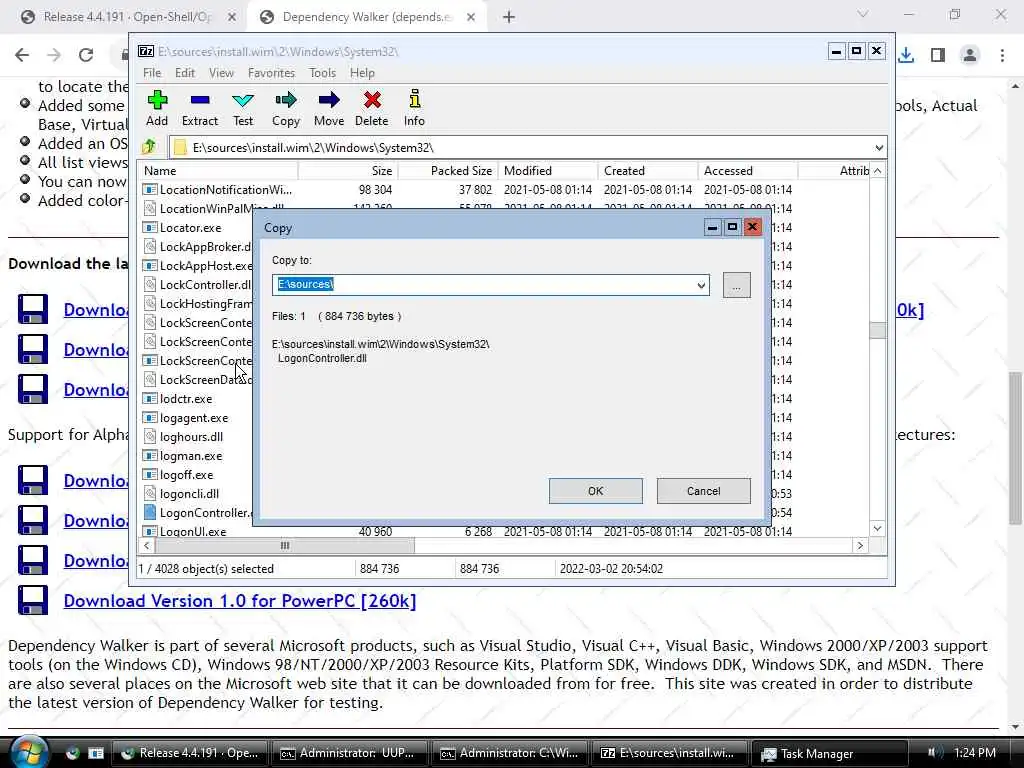Select loghours.dll in file list
The height and width of the screenshot is (768, 1024).
point(191,436)
